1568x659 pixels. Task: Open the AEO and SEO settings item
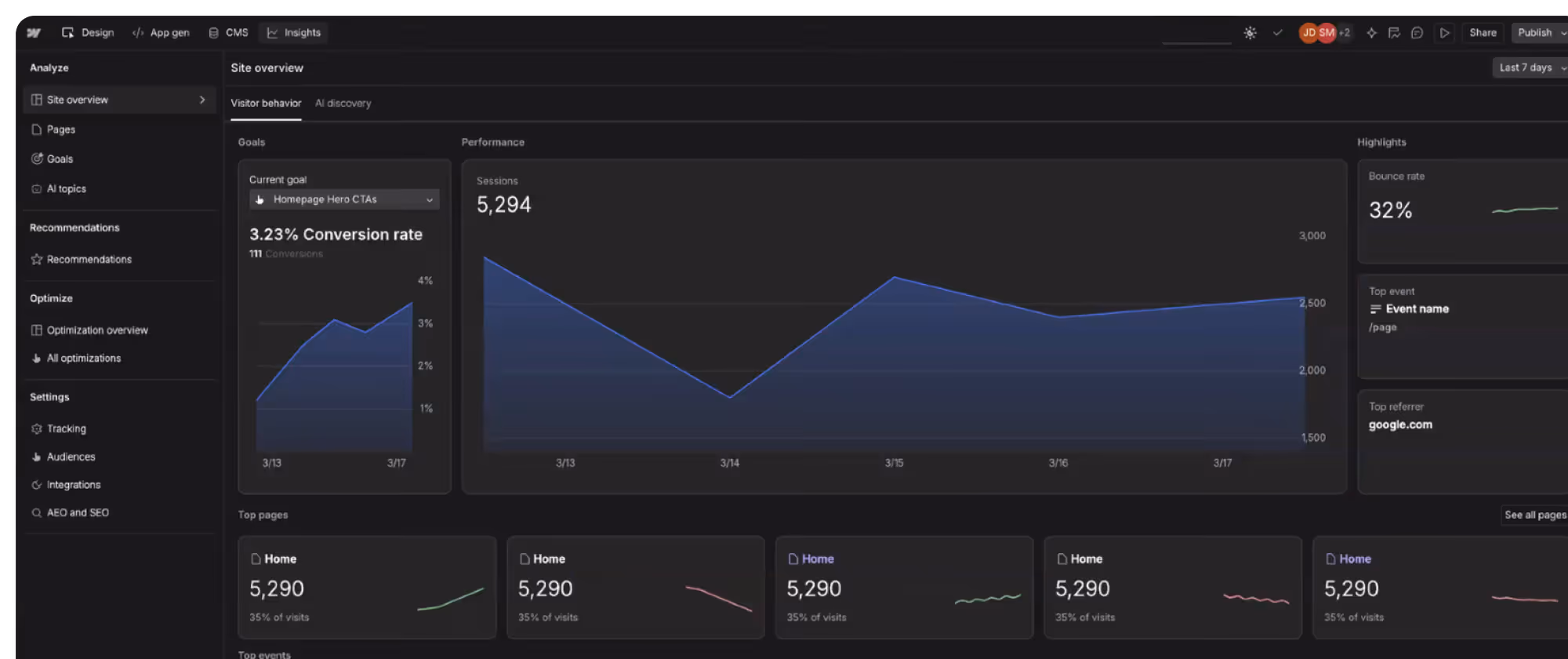coord(119,513)
